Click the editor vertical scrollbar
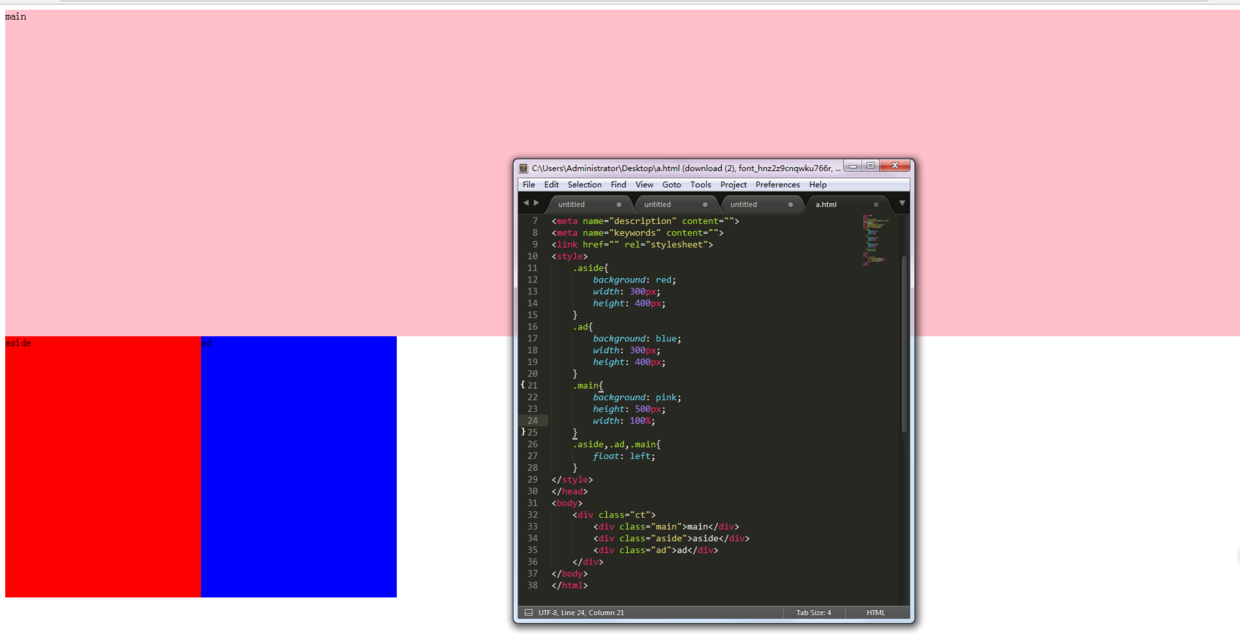Viewport: 1240px width, 634px height. 904,345
